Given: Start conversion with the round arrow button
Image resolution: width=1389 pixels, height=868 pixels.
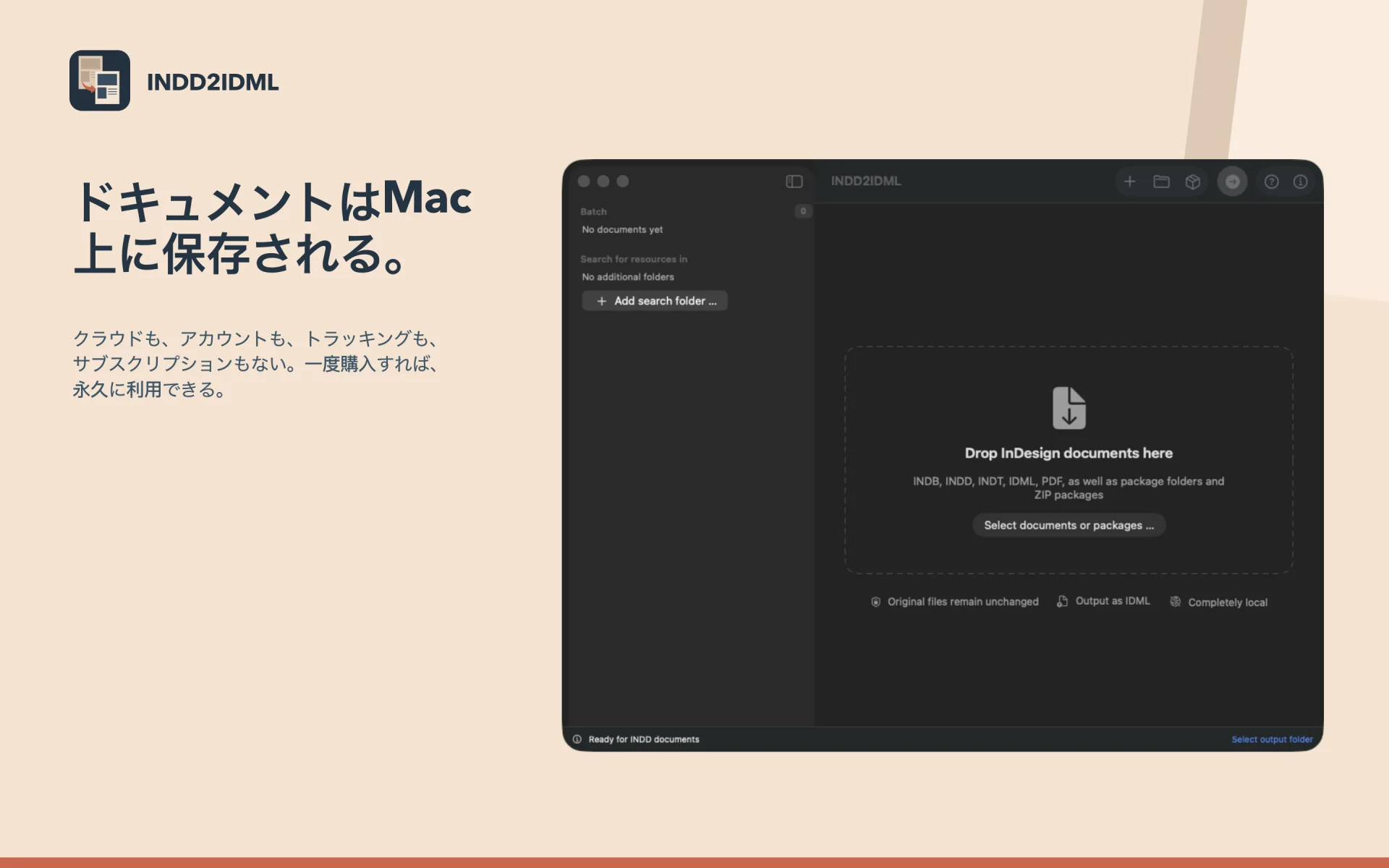Looking at the screenshot, I should click(1232, 182).
